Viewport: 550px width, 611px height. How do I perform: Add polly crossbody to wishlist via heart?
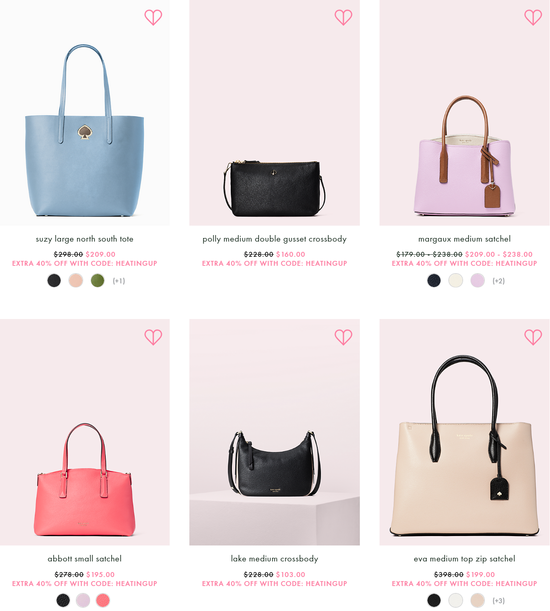point(343,17)
